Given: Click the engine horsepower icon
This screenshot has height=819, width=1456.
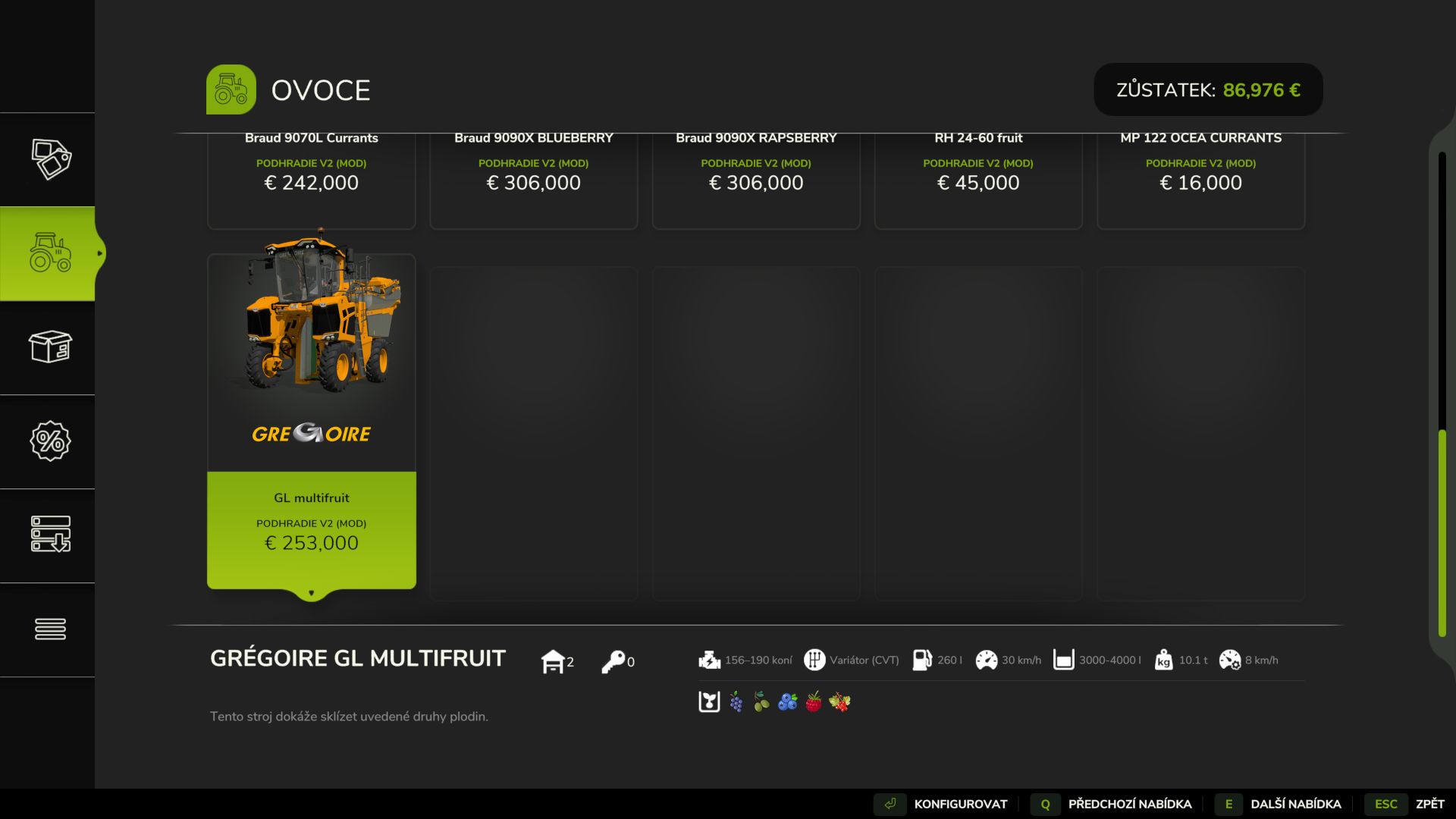Looking at the screenshot, I should click(709, 660).
